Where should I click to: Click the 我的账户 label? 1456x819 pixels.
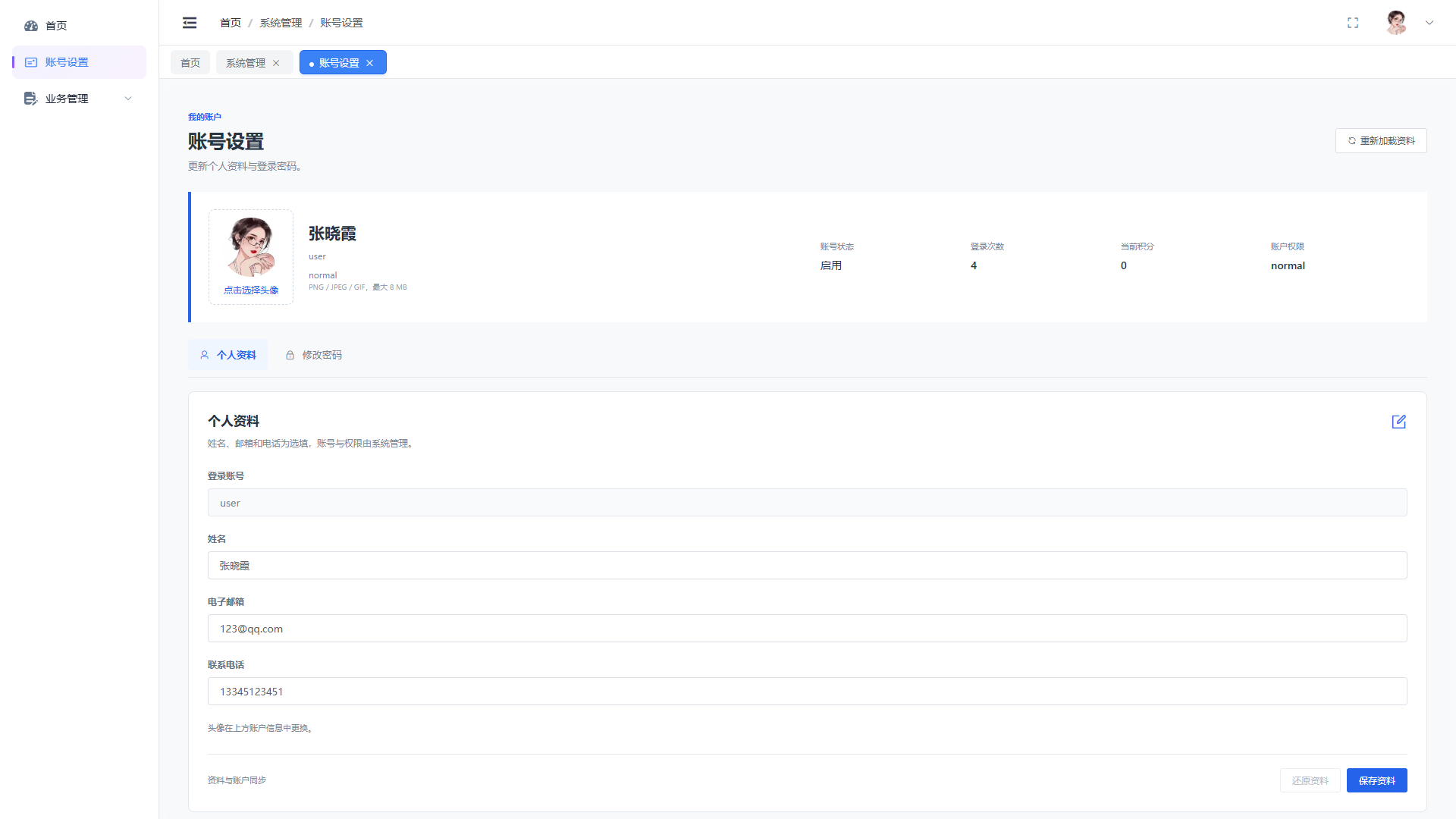(205, 117)
